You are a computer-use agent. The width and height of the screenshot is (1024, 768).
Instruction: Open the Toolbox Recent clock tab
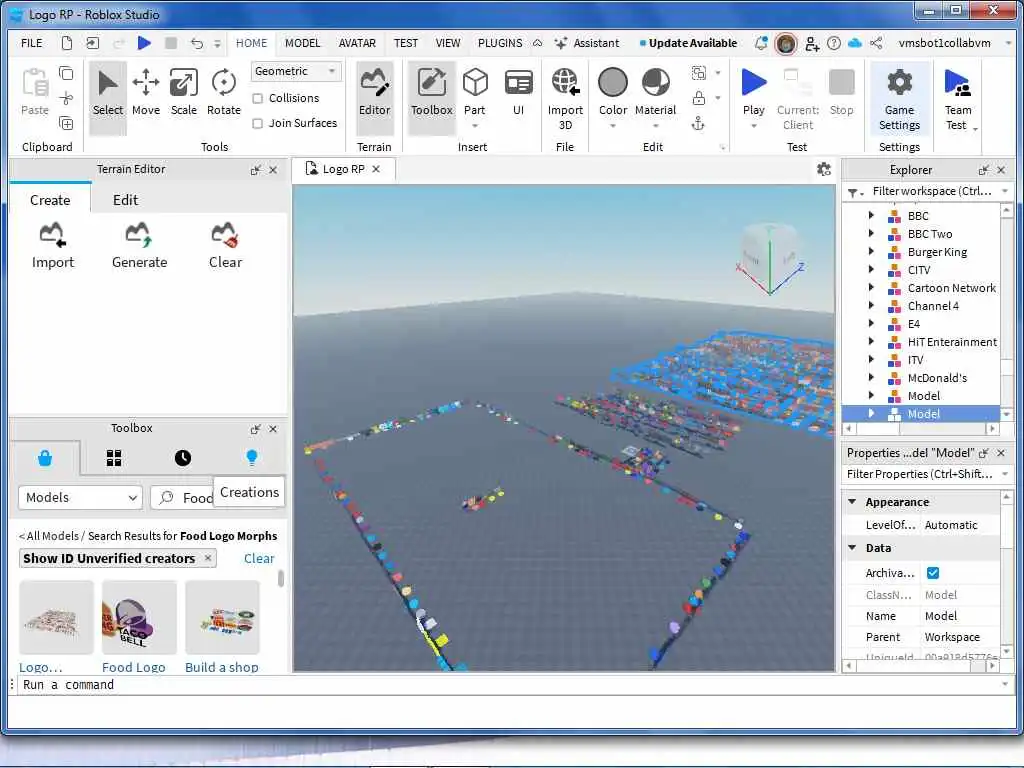pos(183,458)
